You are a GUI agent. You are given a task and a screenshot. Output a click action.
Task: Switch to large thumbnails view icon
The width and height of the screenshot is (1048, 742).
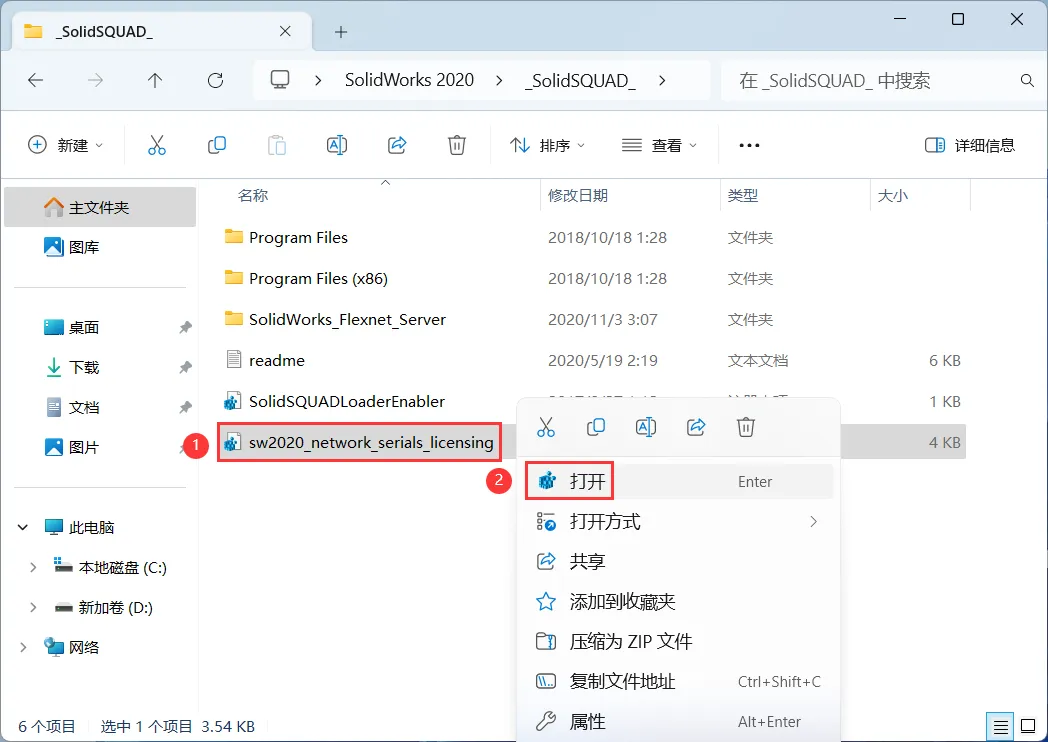[x=1029, y=726]
